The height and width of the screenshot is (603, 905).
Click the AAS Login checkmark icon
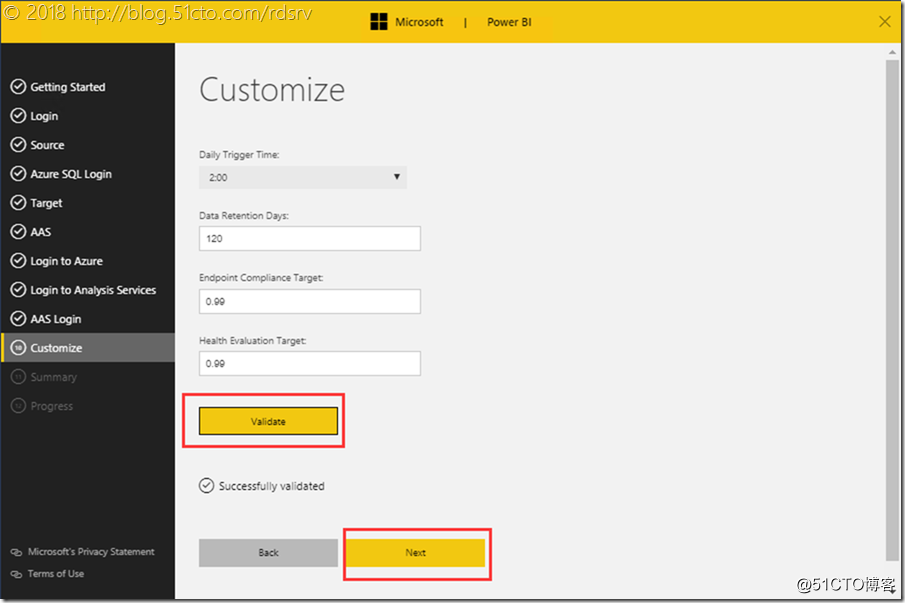[x=18, y=319]
